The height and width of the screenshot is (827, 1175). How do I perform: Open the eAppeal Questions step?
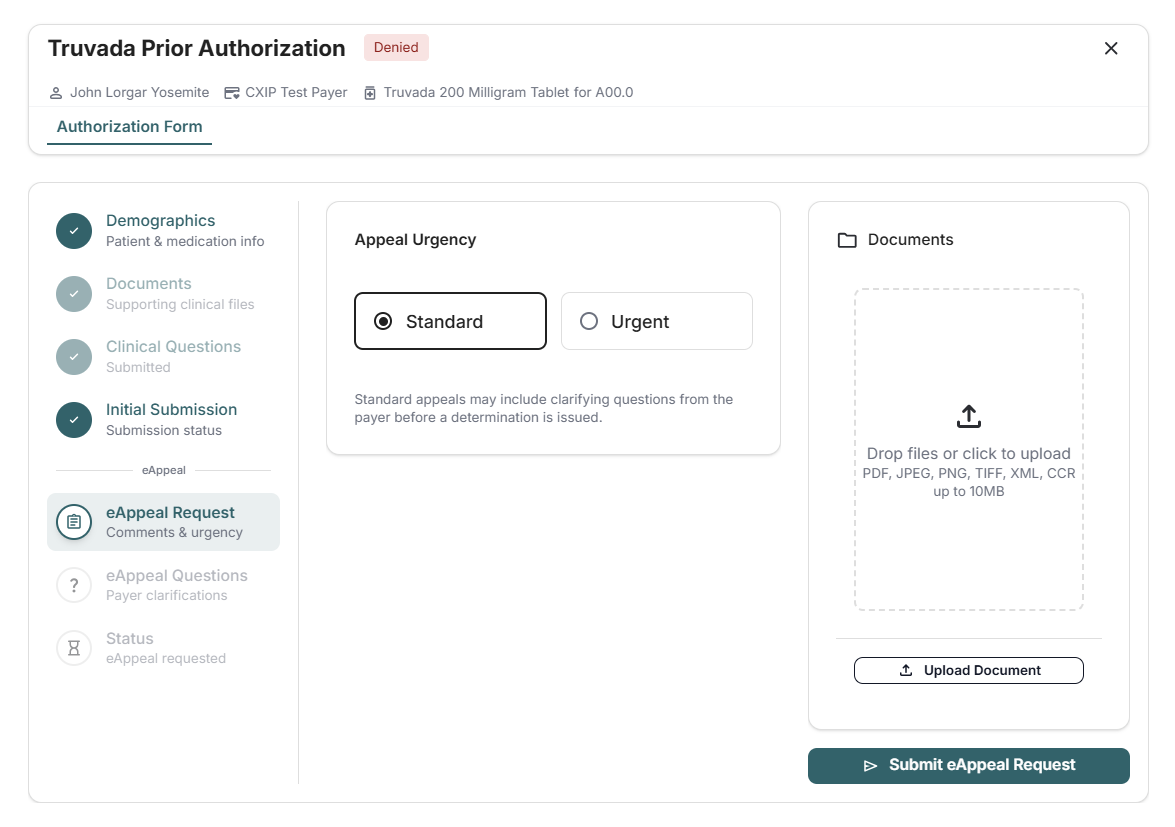click(x=163, y=585)
